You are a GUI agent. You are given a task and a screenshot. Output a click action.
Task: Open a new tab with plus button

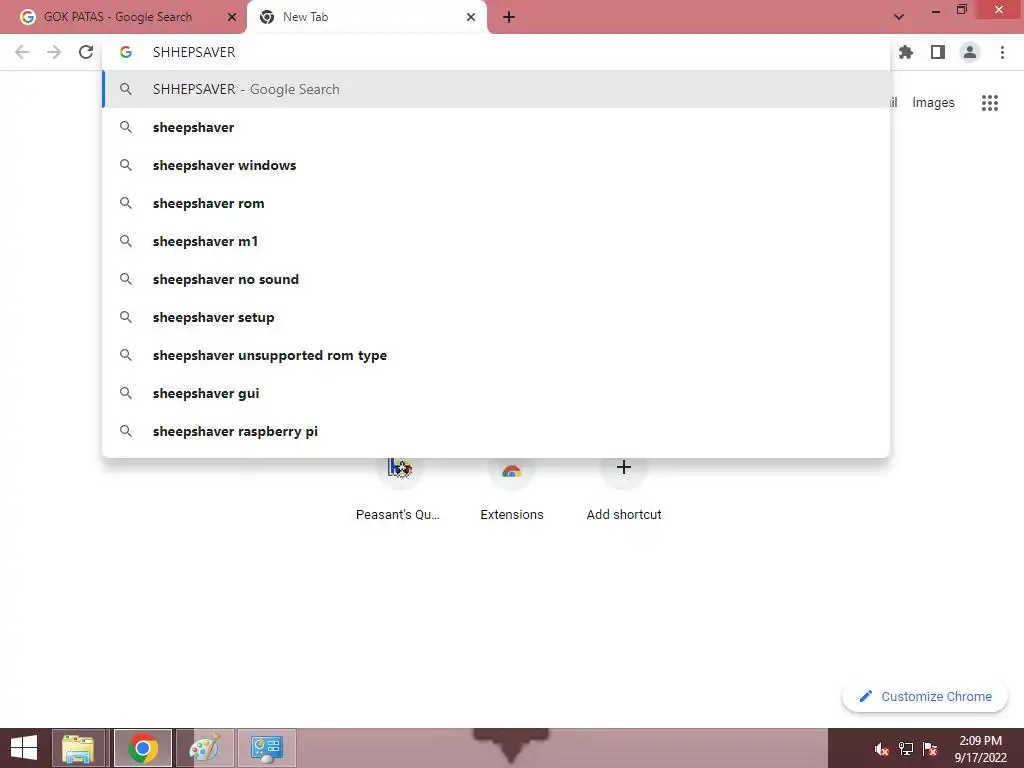pyautogui.click(x=509, y=17)
